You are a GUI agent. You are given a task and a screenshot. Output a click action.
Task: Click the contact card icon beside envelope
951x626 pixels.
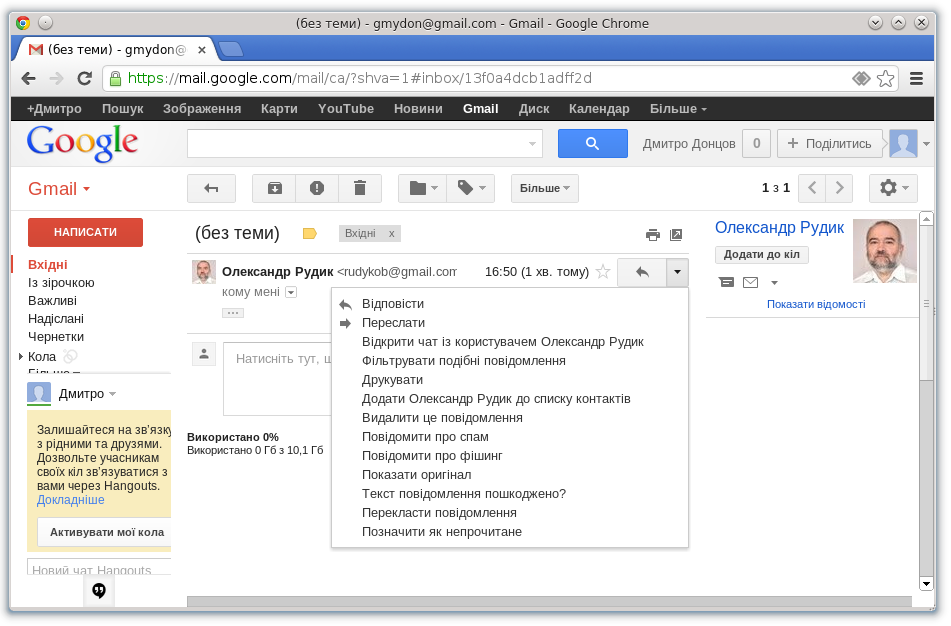726,282
